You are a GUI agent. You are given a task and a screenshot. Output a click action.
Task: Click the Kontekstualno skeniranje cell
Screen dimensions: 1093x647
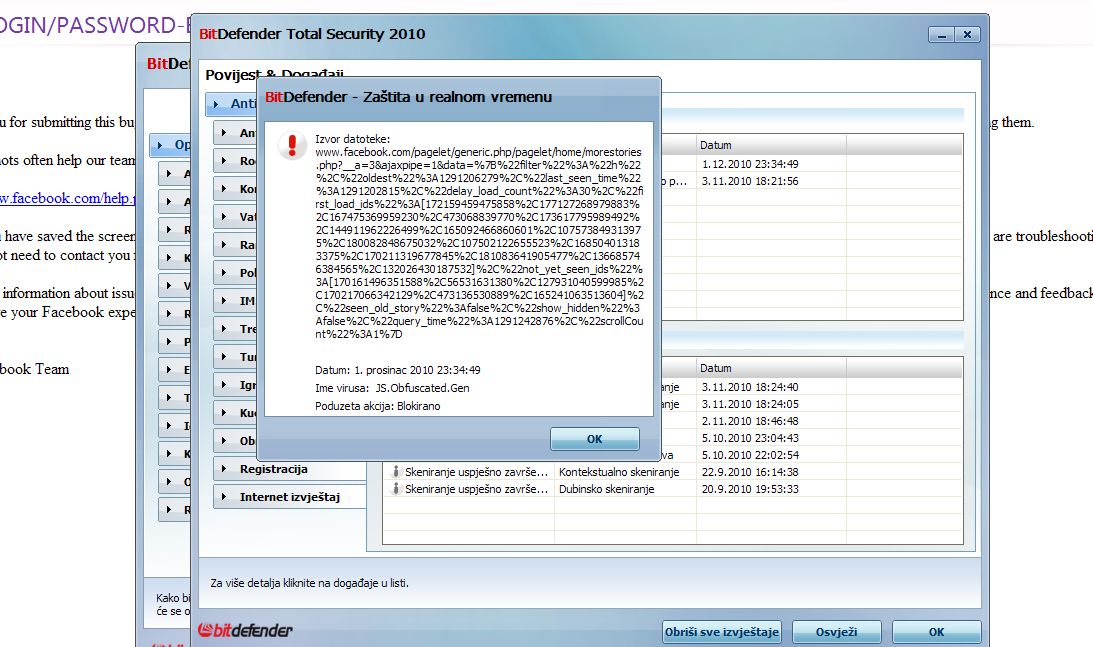(x=619, y=472)
